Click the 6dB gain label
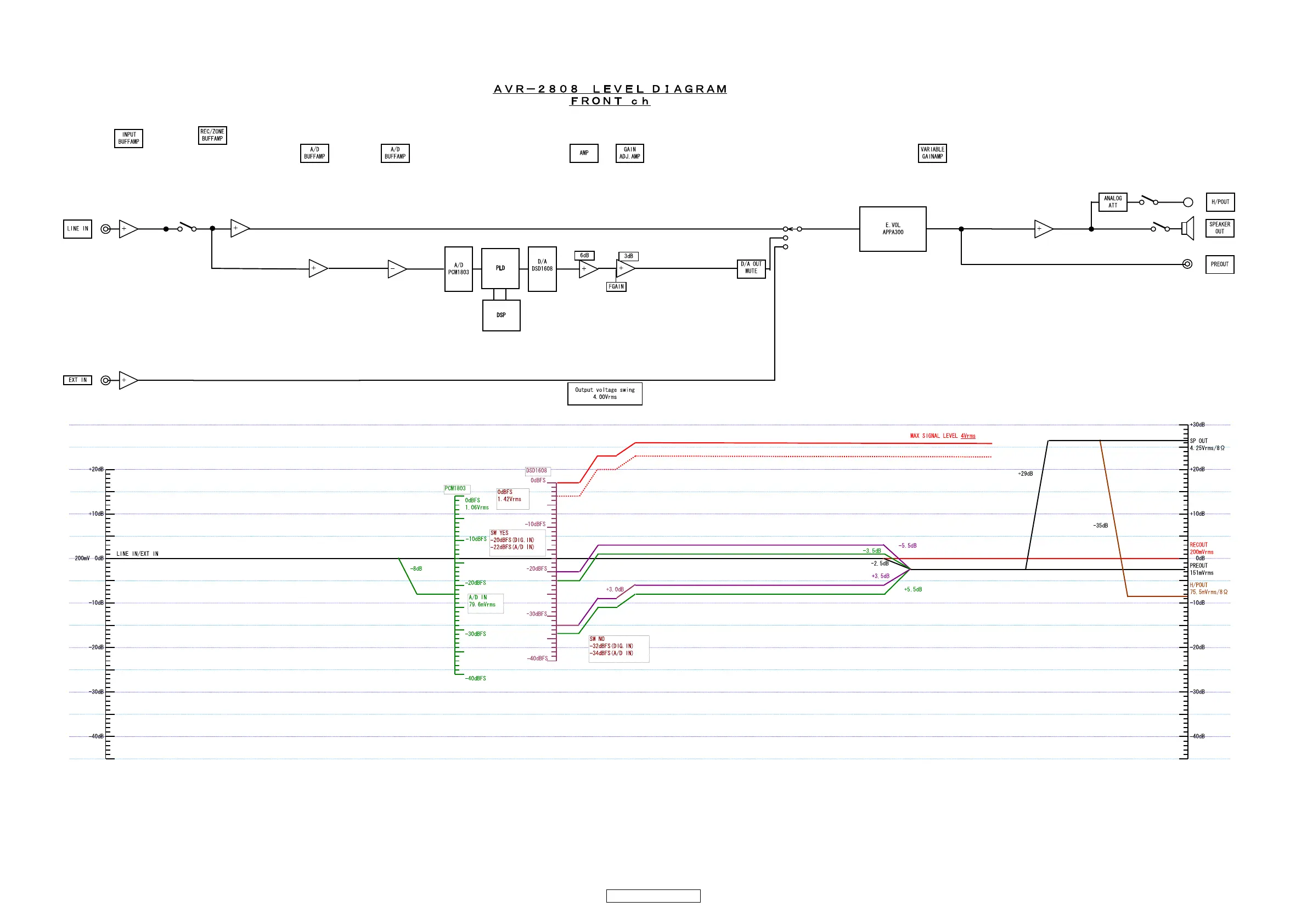Image resolution: width=1307 pixels, height=924 pixels. click(x=584, y=256)
